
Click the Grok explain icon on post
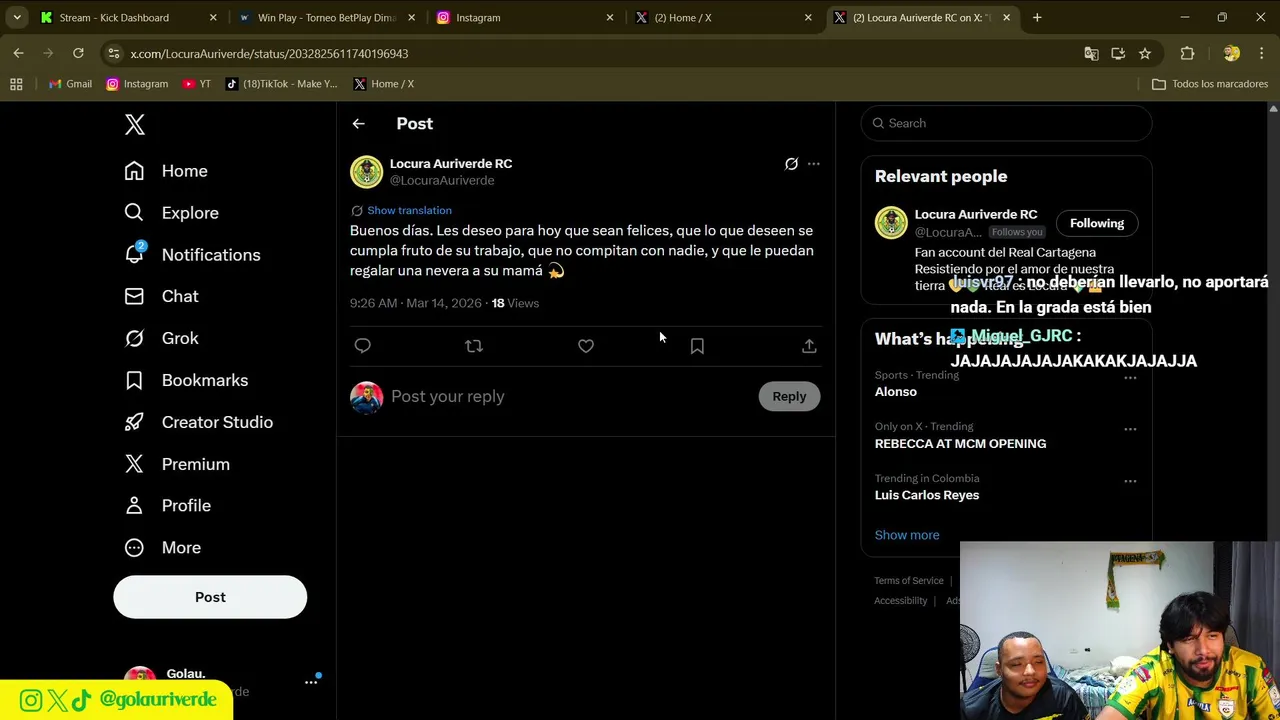coord(791,164)
